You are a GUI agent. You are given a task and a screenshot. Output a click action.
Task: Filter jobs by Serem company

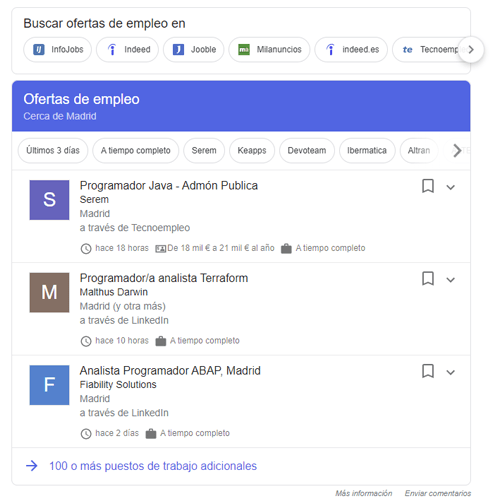click(204, 151)
